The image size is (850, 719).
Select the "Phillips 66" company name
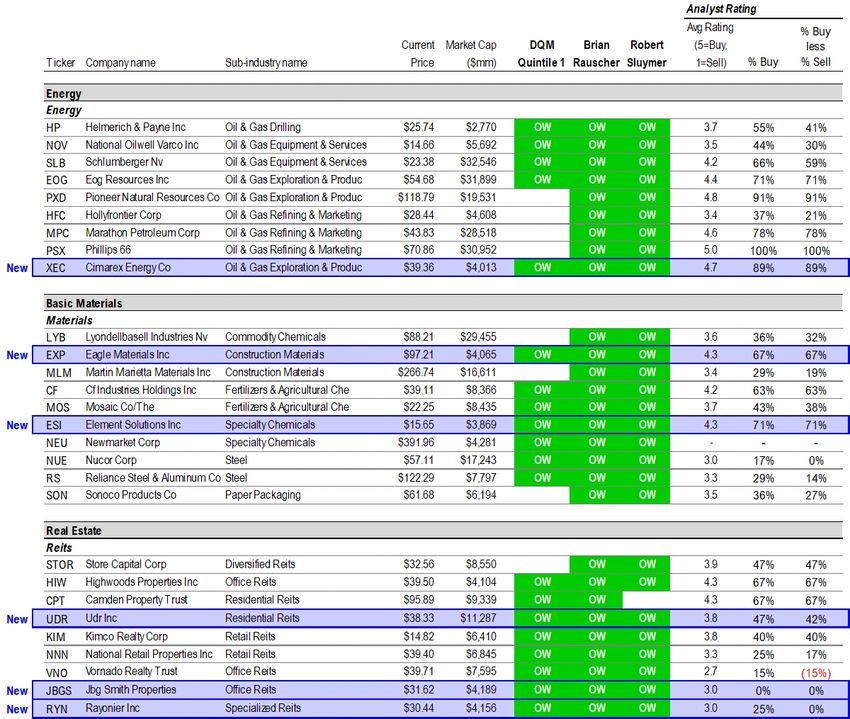click(108, 250)
